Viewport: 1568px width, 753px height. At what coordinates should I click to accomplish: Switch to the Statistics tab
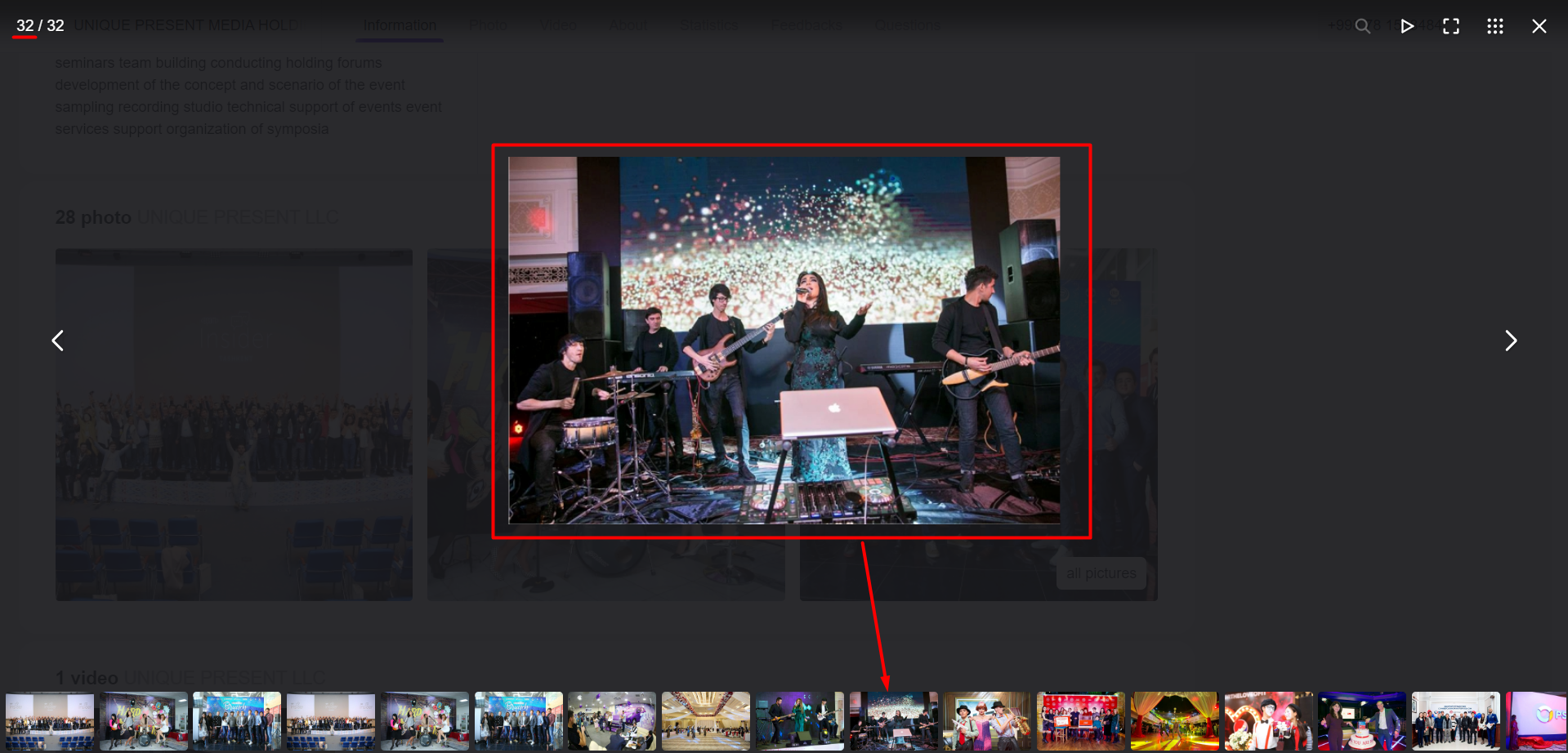tap(709, 25)
